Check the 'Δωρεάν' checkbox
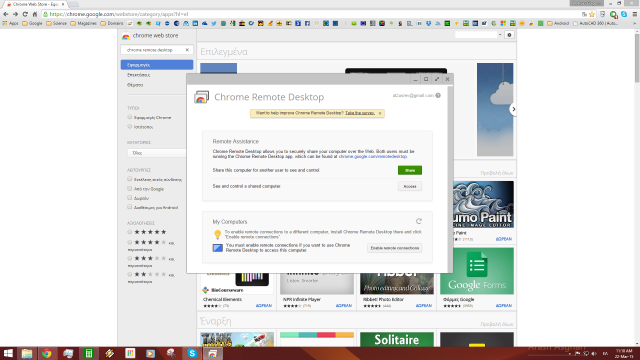This screenshot has width=640, height=360. click(x=130, y=198)
